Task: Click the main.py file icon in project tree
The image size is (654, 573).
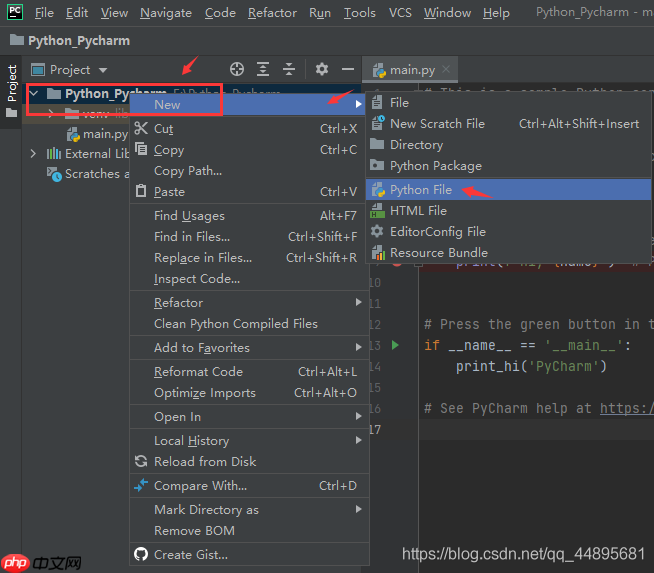Action: click(73, 134)
